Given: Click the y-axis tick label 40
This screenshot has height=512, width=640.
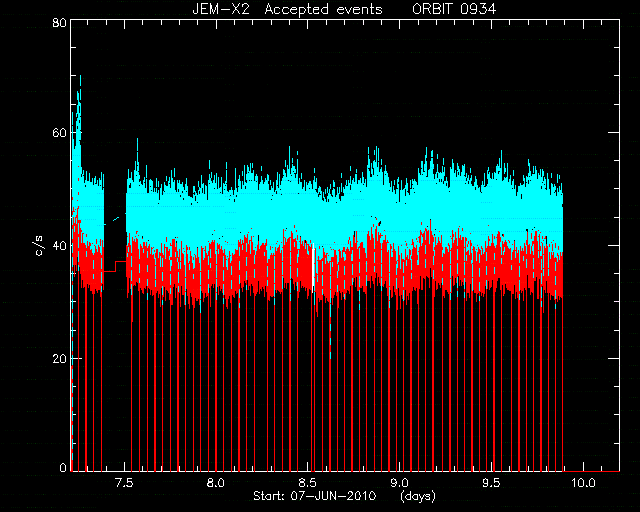Looking at the screenshot, I should 59,245.
